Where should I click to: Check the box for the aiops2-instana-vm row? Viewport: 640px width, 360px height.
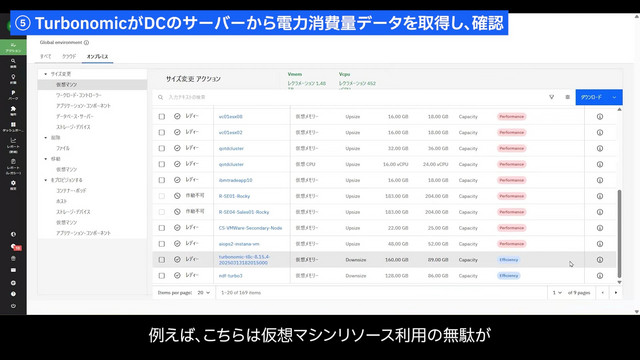(x=162, y=244)
